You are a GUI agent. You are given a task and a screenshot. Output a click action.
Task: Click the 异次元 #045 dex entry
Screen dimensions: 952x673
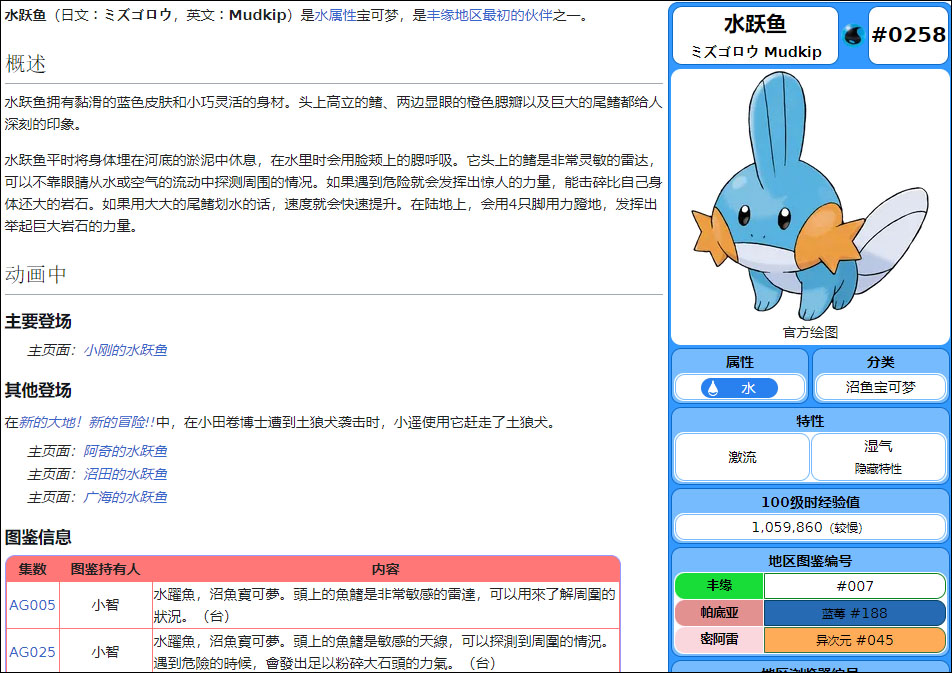click(x=855, y=640)
